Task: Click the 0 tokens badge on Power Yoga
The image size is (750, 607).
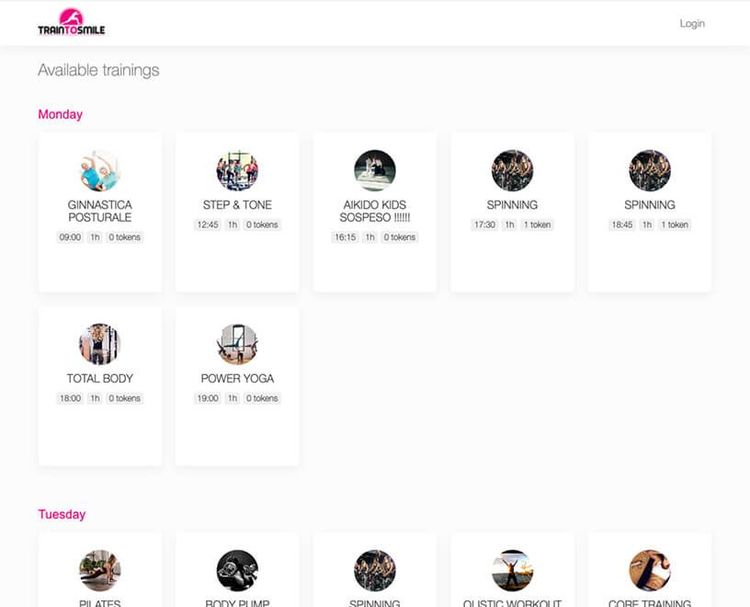Action: click(262, 398)
